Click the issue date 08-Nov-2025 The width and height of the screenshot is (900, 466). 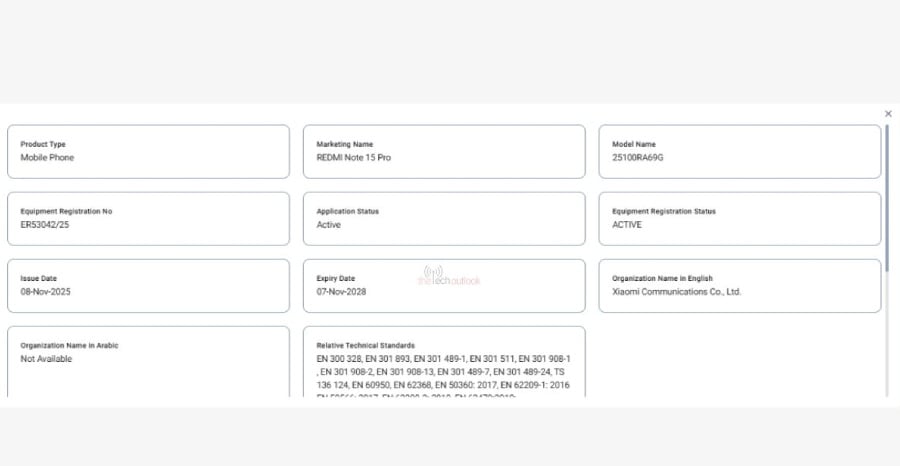[46, 292]
